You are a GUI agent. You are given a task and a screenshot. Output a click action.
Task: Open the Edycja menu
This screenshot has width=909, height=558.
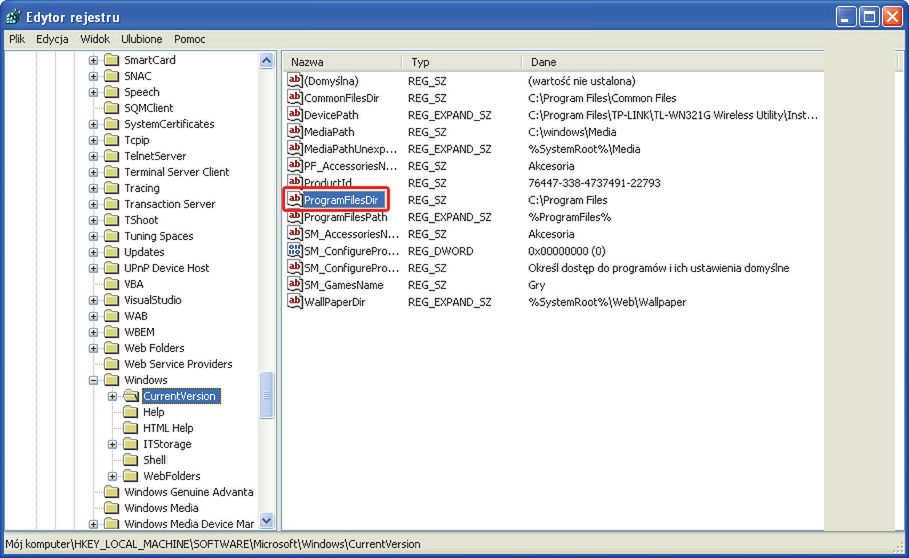(52, 39)
